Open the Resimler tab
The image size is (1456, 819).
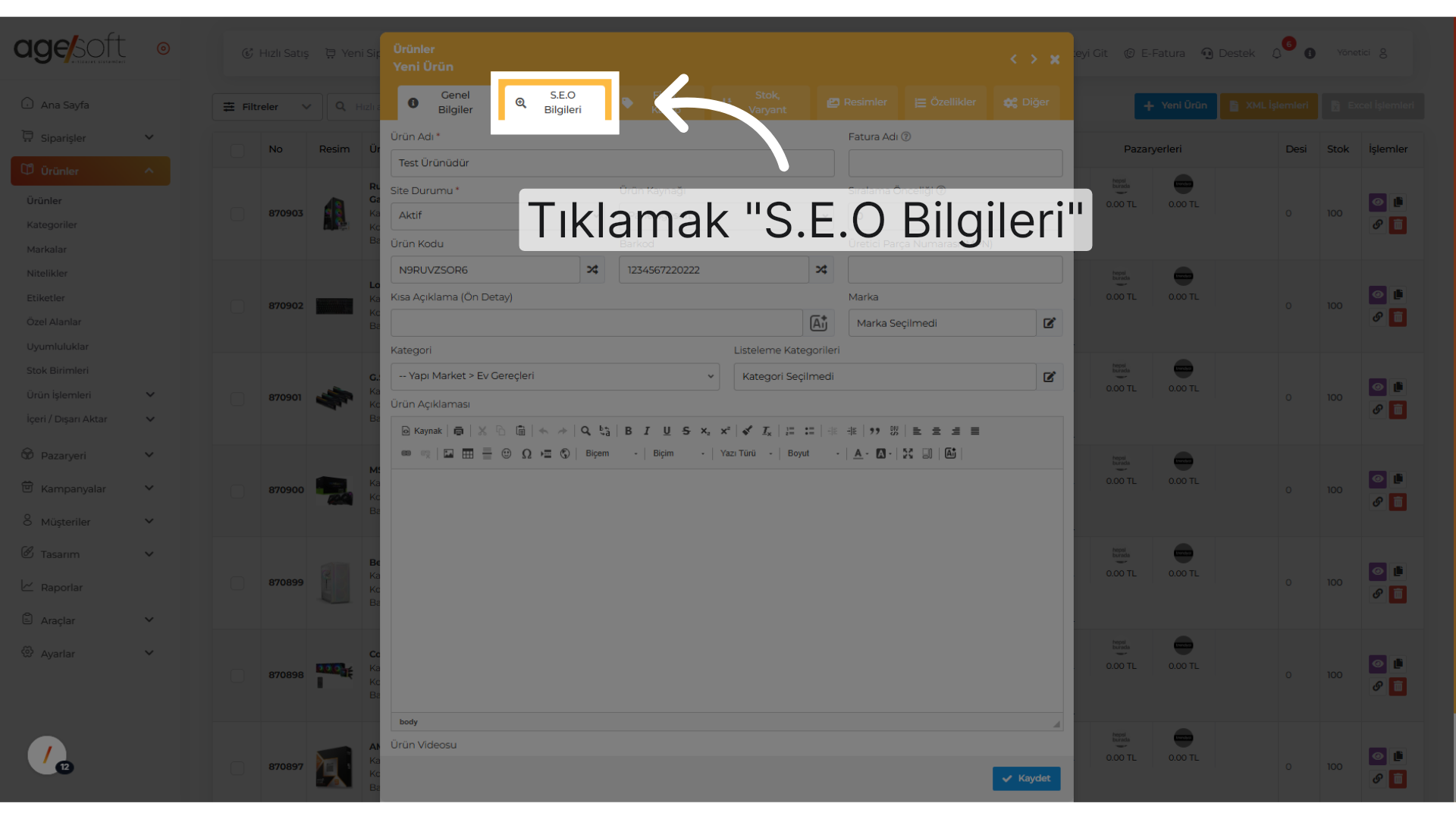click(857, 102)
